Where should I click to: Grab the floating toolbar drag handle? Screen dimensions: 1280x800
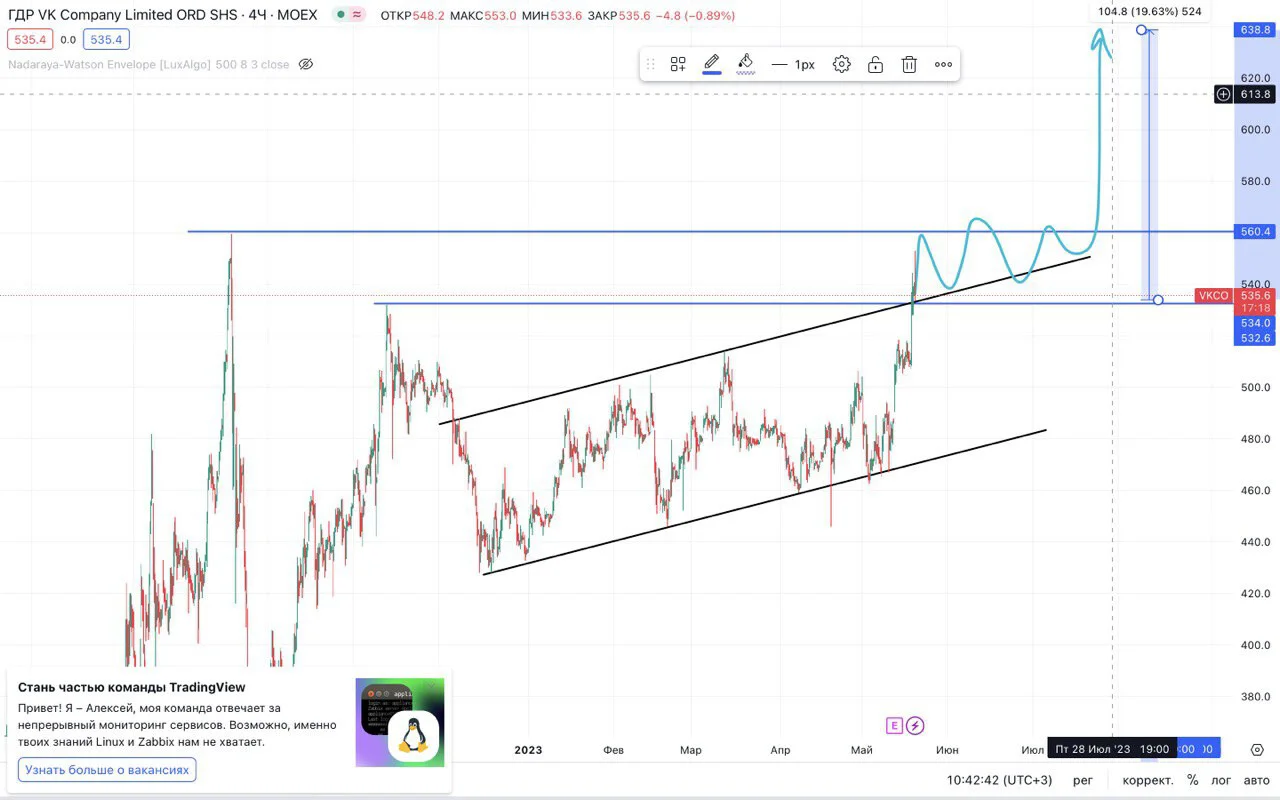(x=650, y=64)
